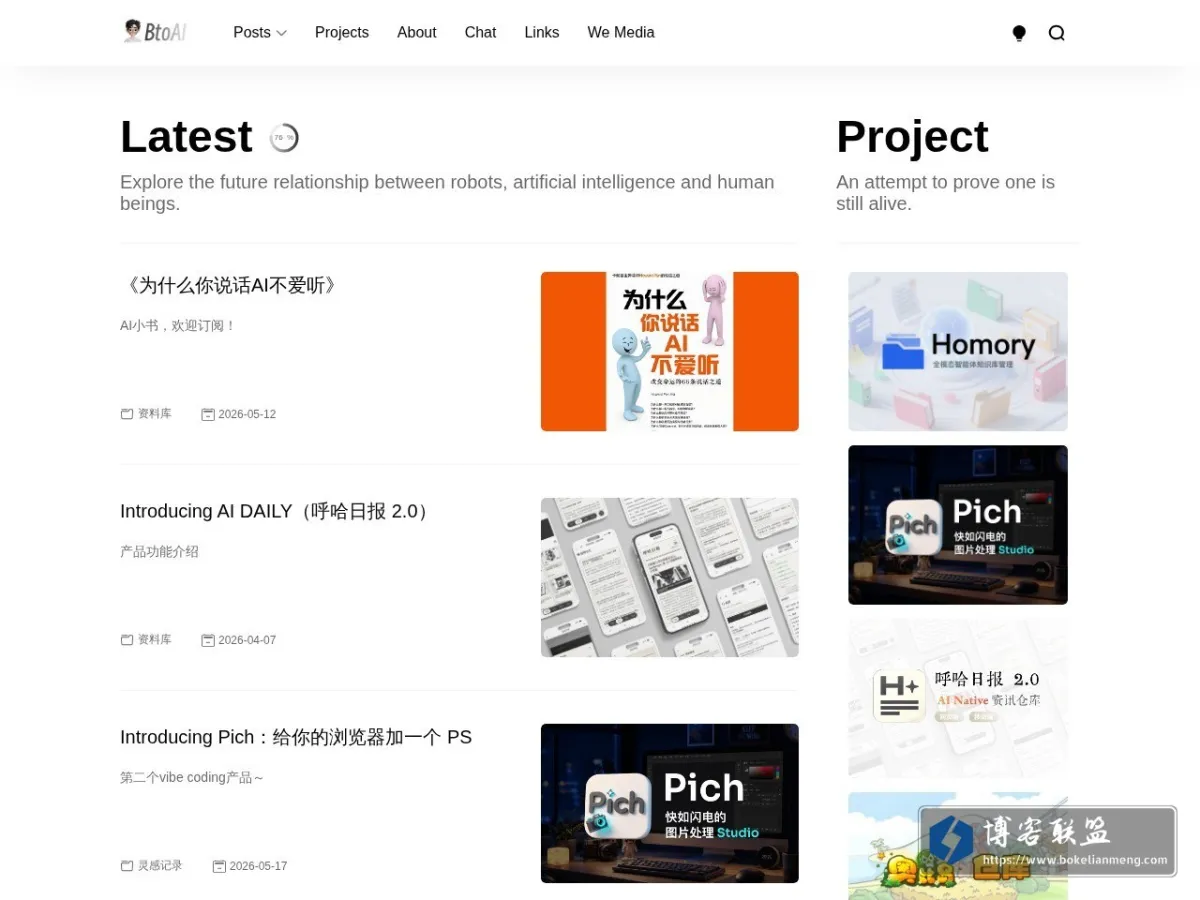Click the circular progress indicator beside Latest
1200x900 pixels.
coord(284,138)
